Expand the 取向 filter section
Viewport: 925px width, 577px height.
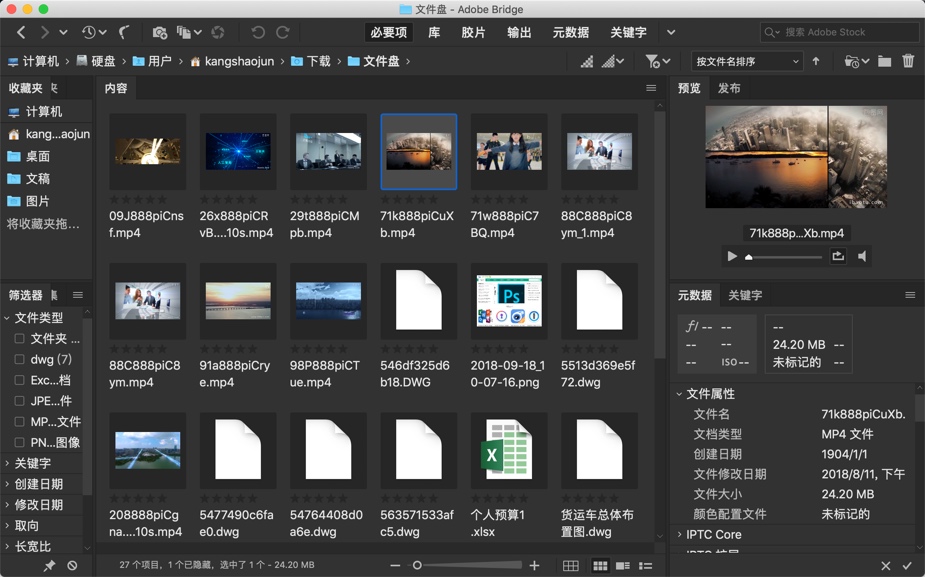pos(7,525)
